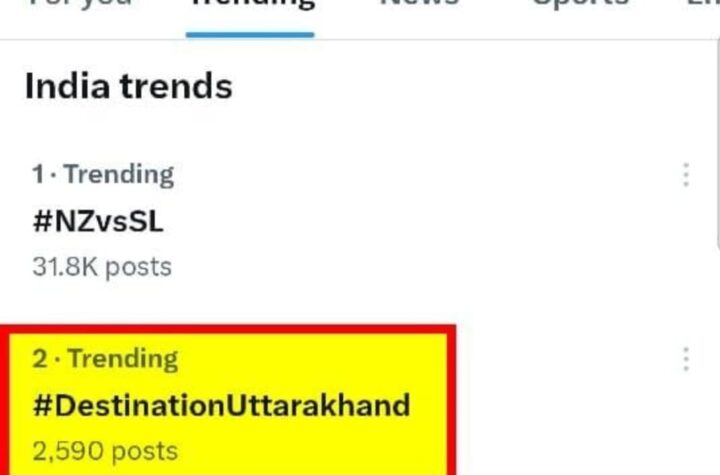Click the blue underline beneath the Trending tab
The height and width of the screenshot is (475, 720).
[x=250, y=34]
